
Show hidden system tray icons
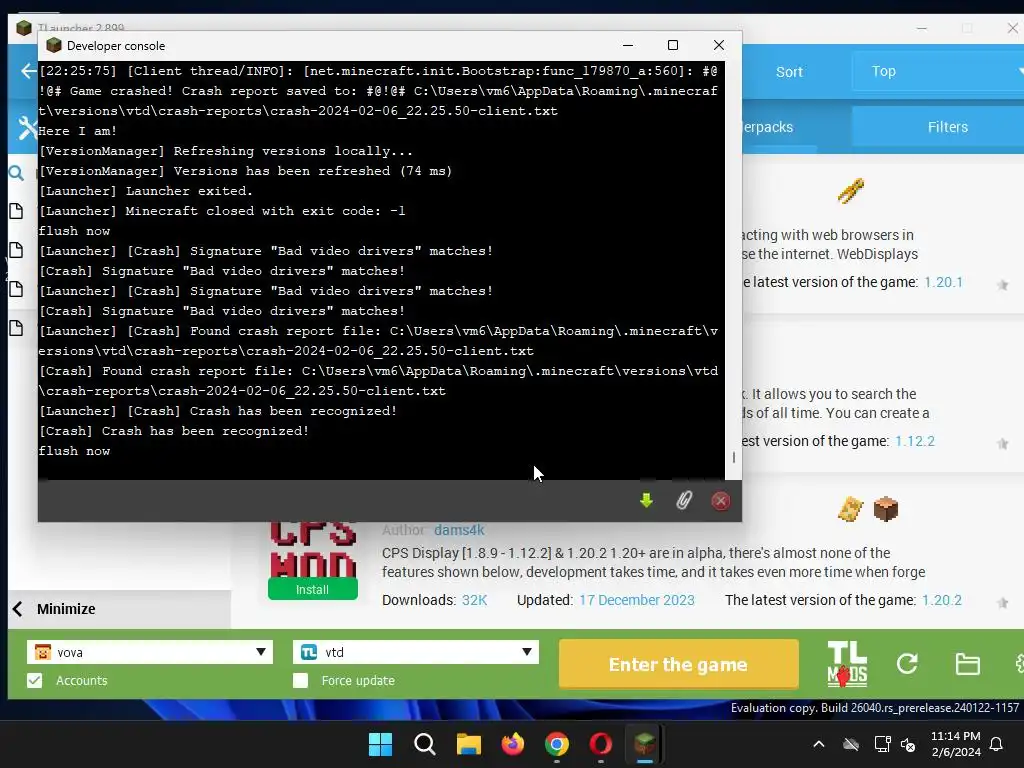[818, 744]
